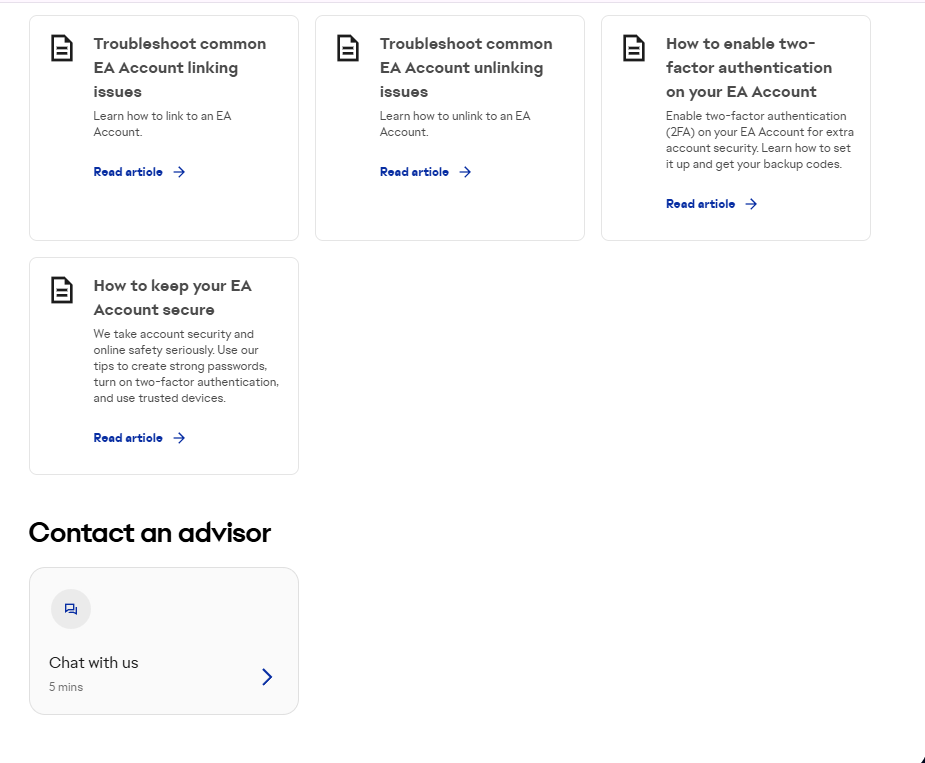The height and width of the screenshot is (763, 925).
Task: Follow Read article link for keeping account secure
Action: pos(128,438)
